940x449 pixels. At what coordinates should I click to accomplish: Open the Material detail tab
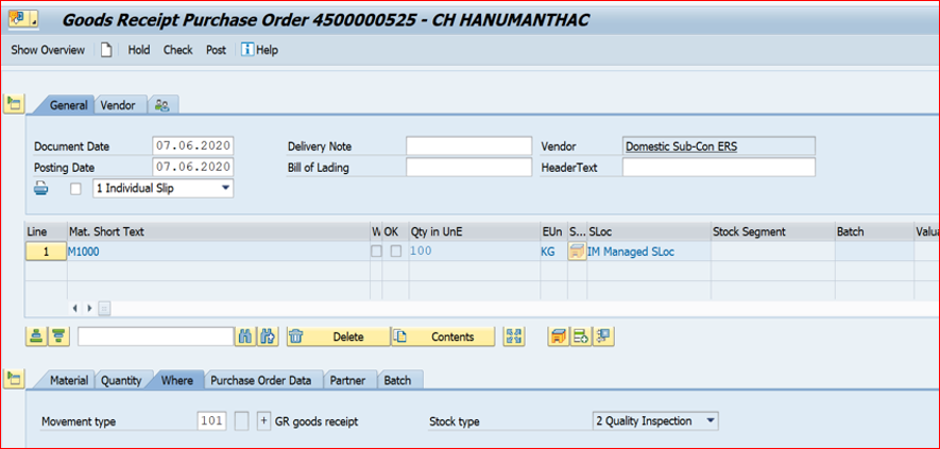(x=69, y=380)
